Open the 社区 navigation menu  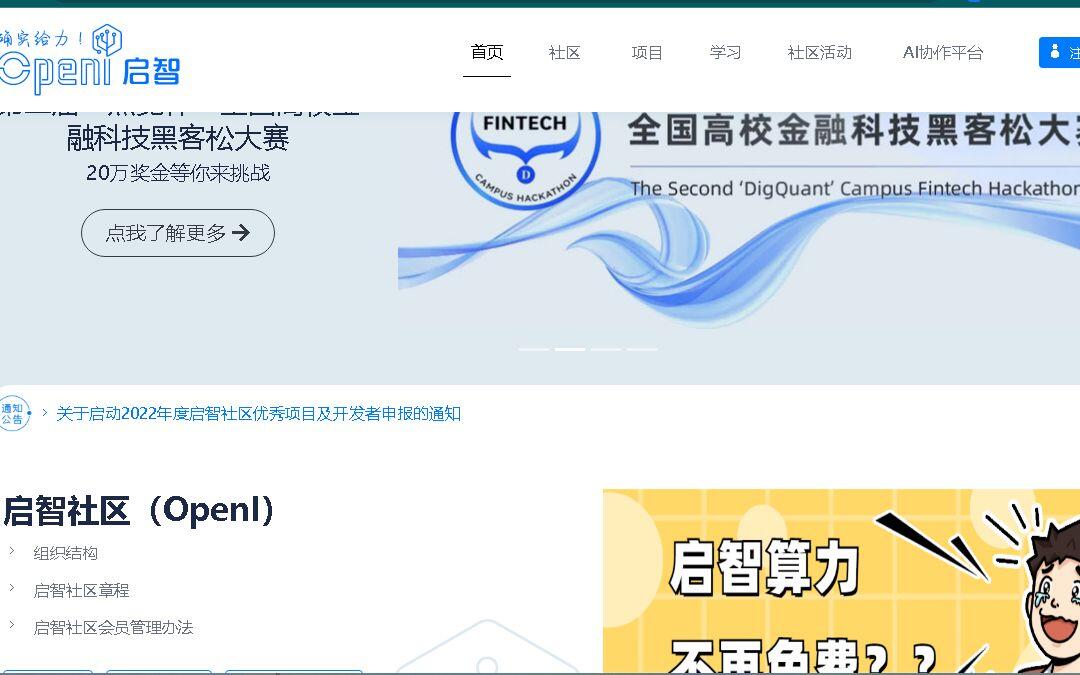click(x=564, y=52)
